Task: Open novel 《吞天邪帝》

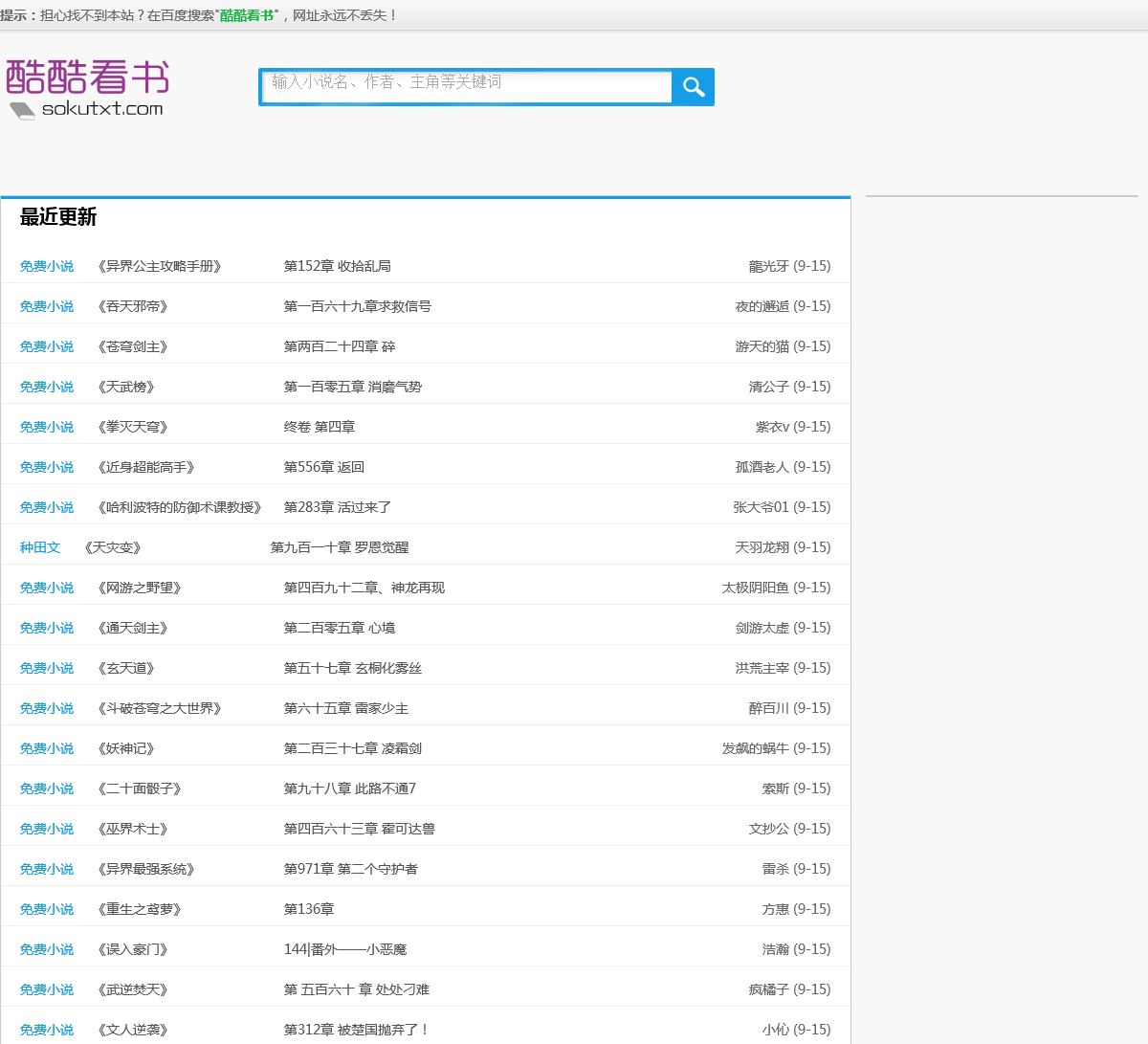Action: tap(133, 306)
